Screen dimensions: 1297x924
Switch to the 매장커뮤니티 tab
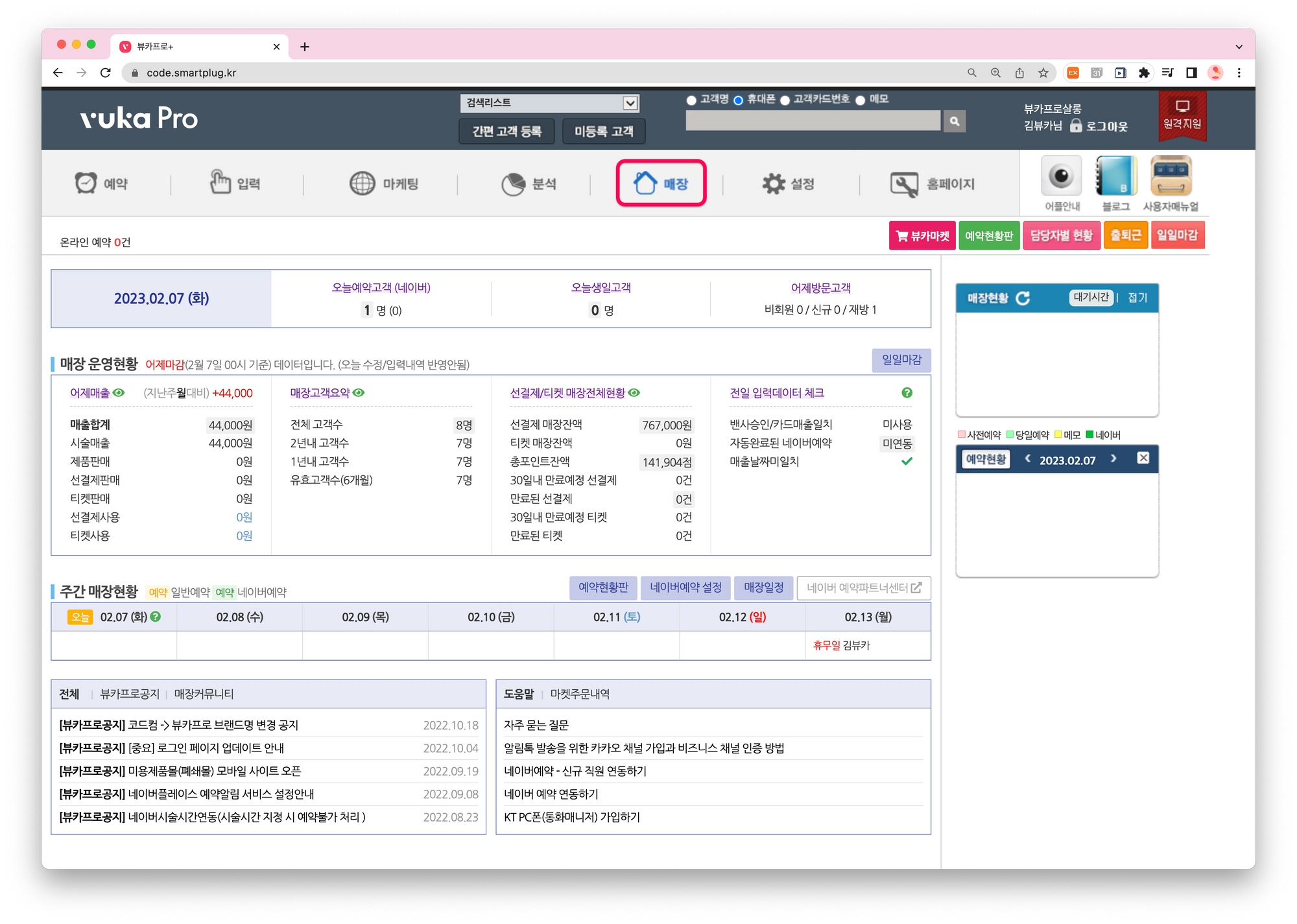[204, 694]
